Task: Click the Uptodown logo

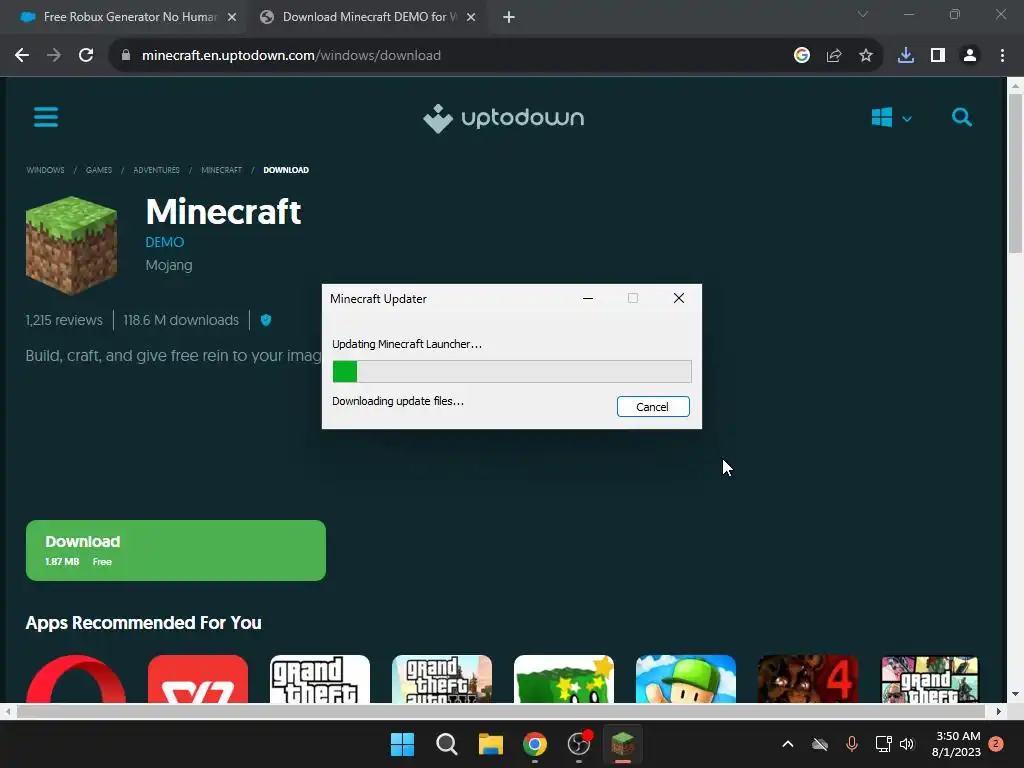Action: point(504,118)
